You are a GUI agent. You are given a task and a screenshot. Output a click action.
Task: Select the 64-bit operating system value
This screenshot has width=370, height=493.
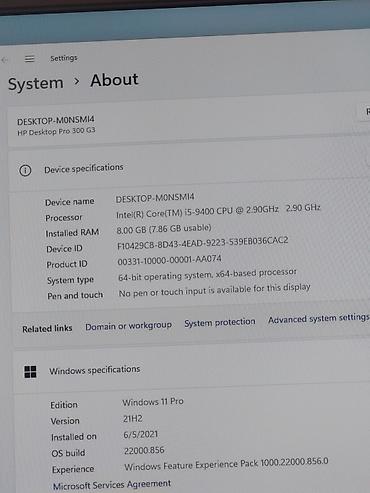click(207, 275)
